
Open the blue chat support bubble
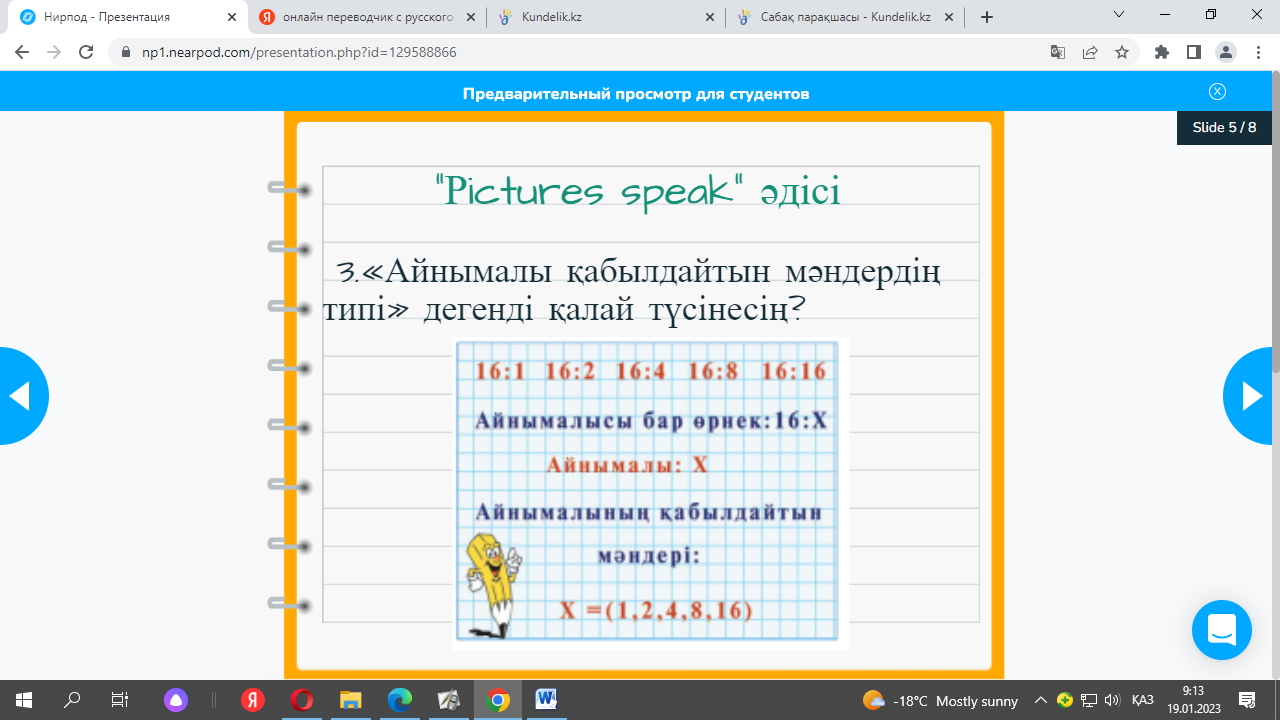coord(1222,630)
